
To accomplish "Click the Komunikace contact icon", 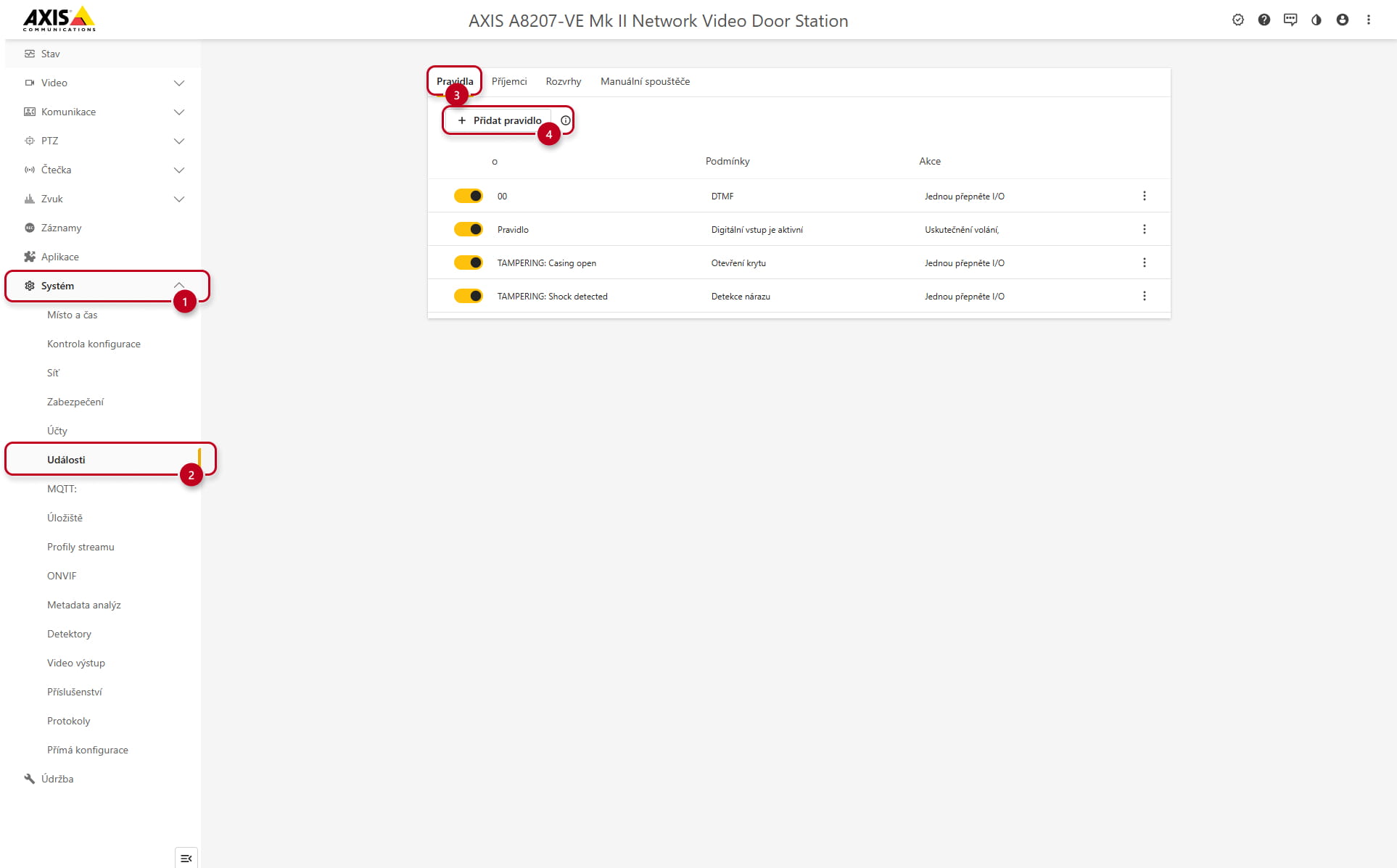I will click(30, 112).
